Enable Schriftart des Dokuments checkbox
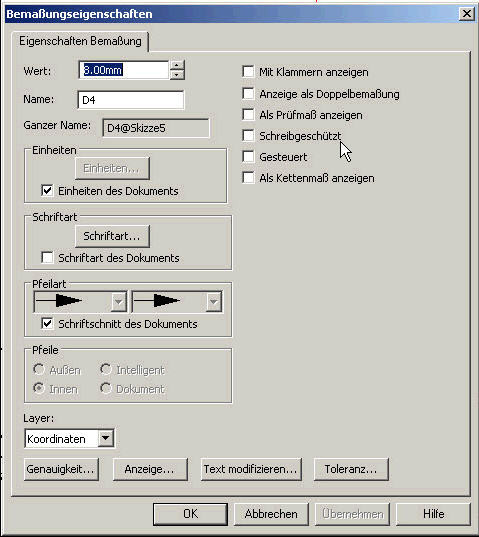479x537 pixels. click(47, 258)
